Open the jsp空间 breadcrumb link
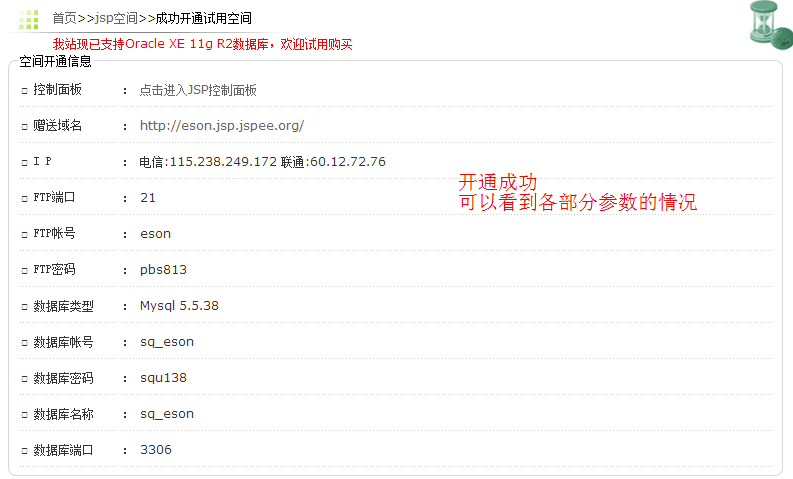Screen dimensions: 793x479 [x=116, y=18]
